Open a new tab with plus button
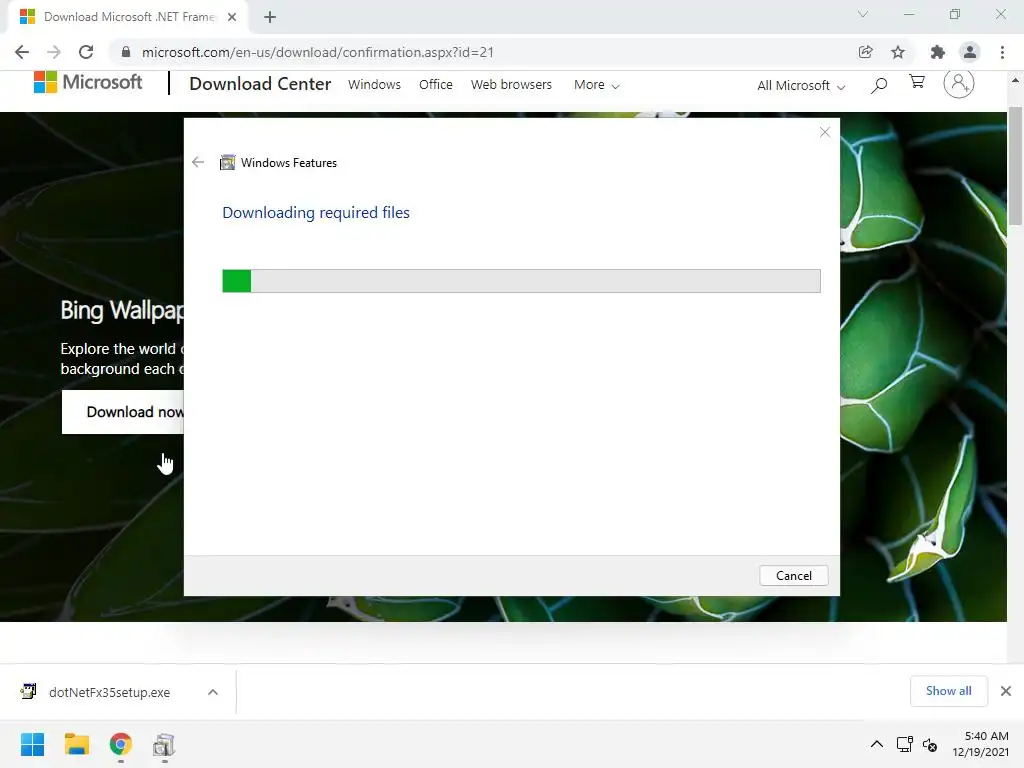 point(270,18)
